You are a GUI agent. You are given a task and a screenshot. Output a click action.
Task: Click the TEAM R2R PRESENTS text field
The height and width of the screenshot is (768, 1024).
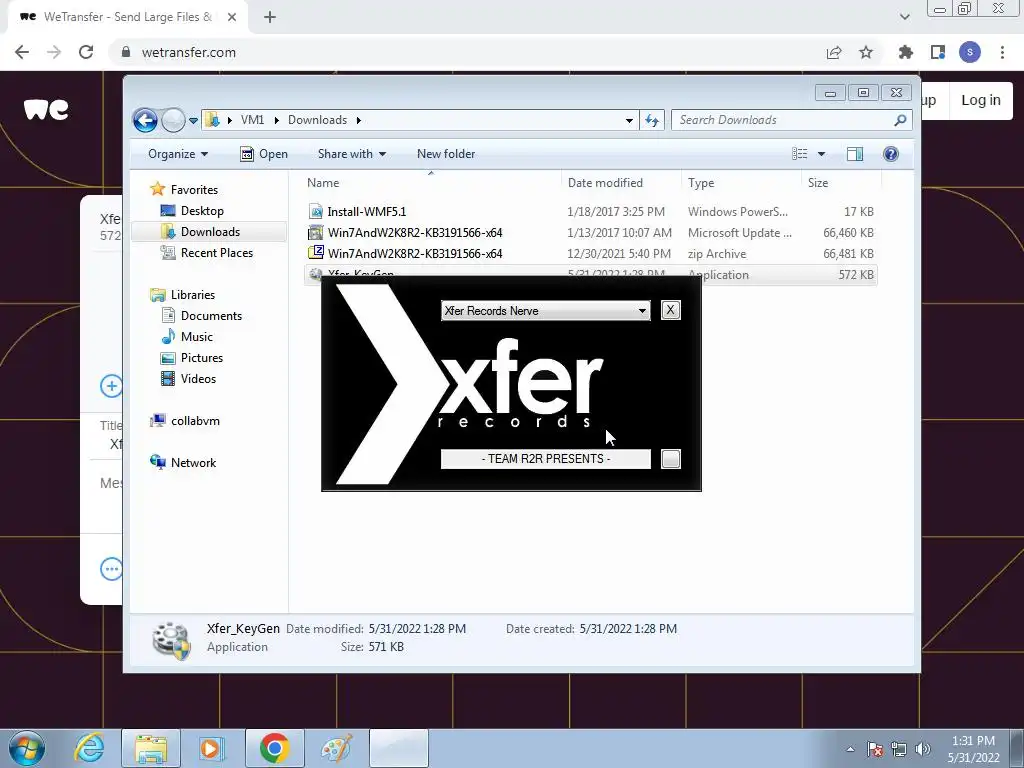tap(545, 458)
